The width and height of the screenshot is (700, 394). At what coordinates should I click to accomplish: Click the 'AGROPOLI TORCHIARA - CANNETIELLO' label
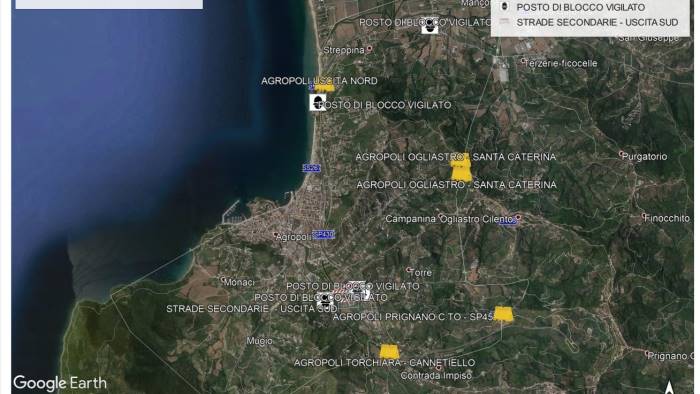(384, 363)
